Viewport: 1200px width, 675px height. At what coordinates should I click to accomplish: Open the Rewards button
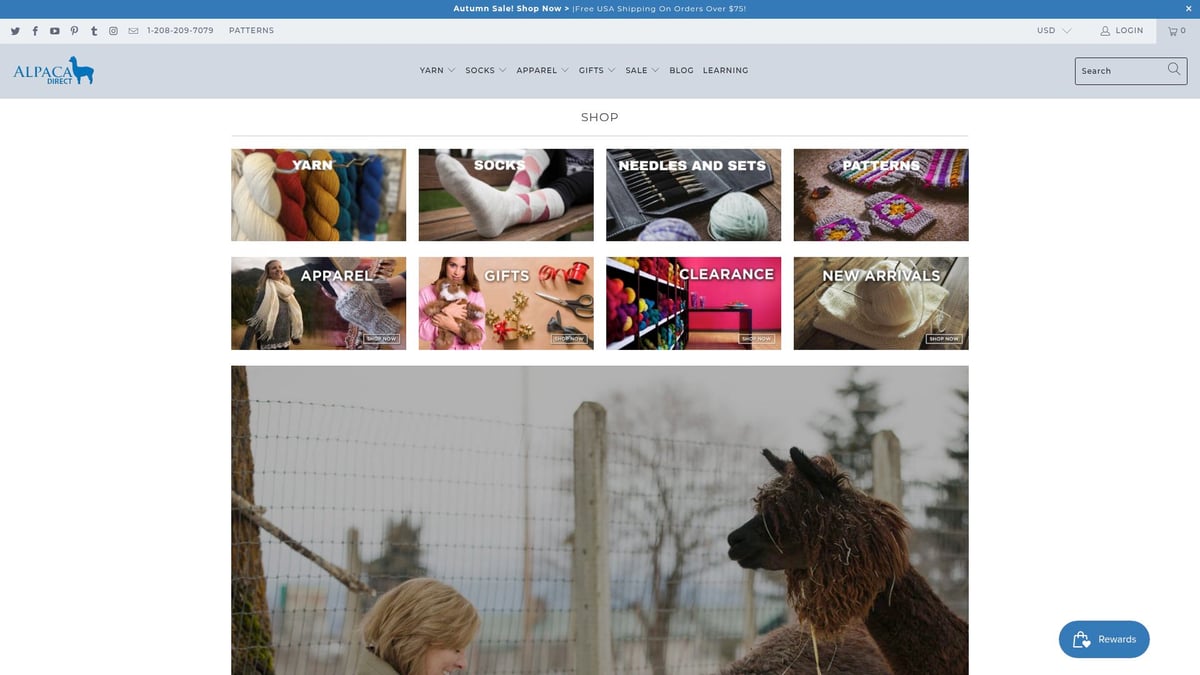(x=1104, y=639)
